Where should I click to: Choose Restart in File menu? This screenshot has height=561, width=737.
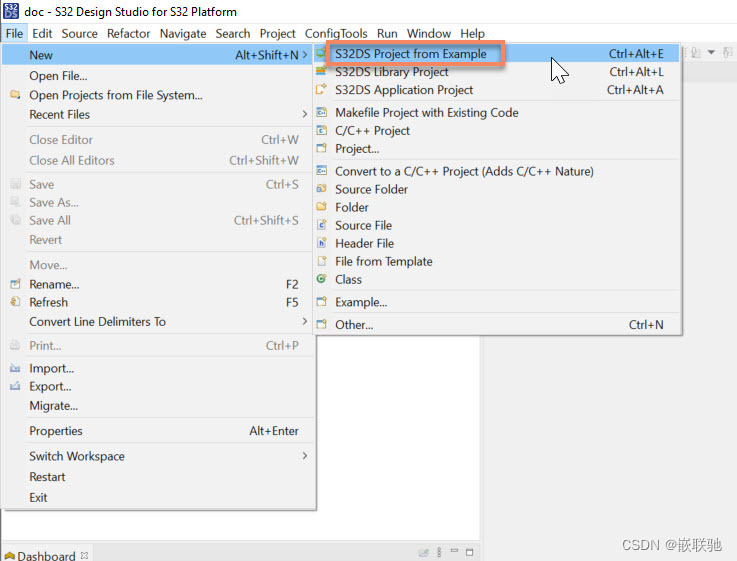point(158,476)
